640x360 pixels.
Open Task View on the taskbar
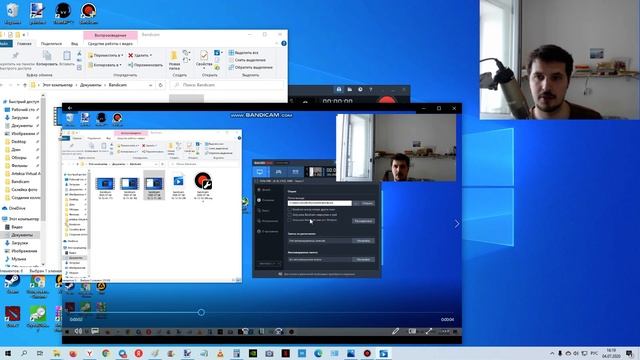tap(40, 353)
